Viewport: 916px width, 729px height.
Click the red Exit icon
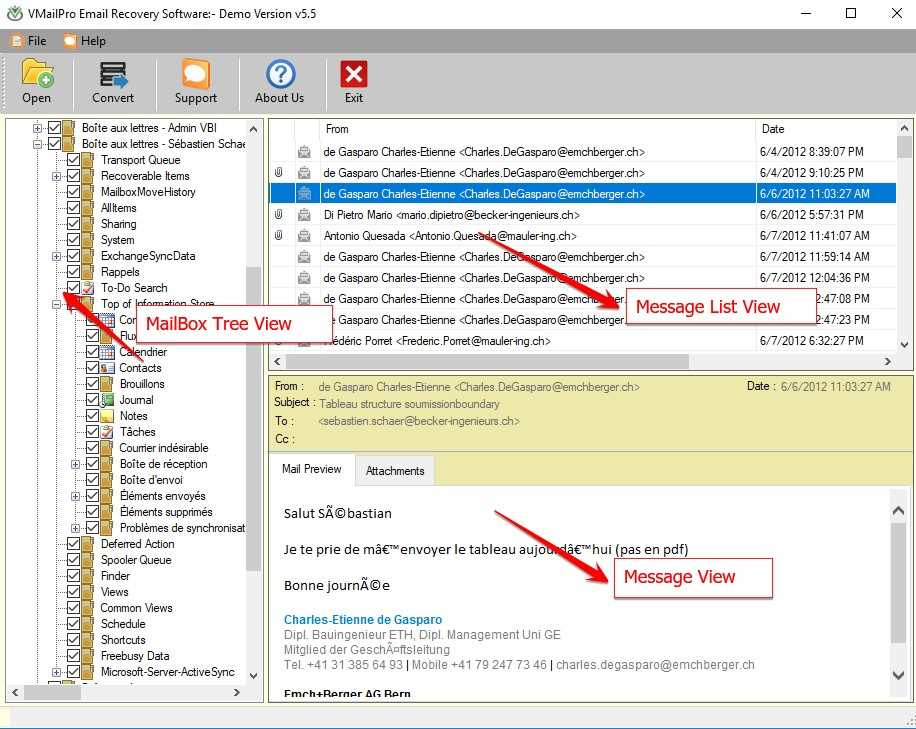click(354, 75)
